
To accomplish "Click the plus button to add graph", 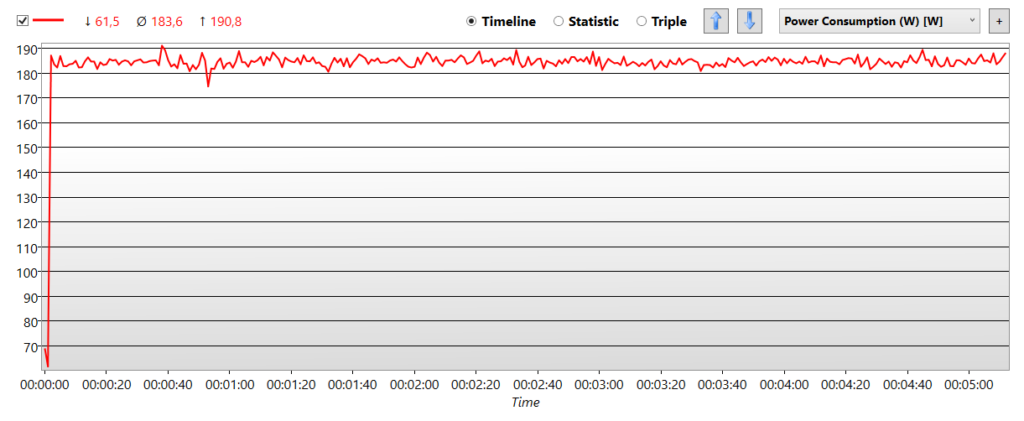I will click(x=999, y=21).
